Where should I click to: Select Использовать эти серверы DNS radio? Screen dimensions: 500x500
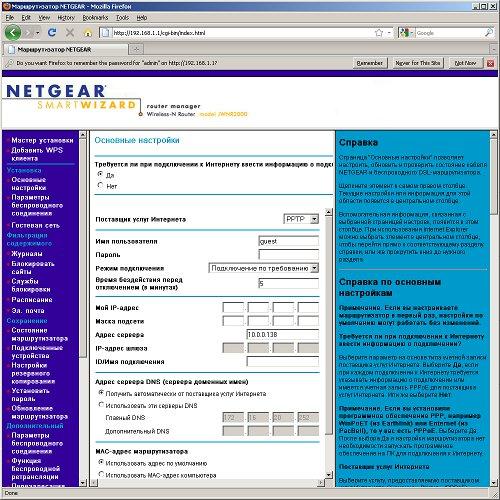[x=101, y=405]
